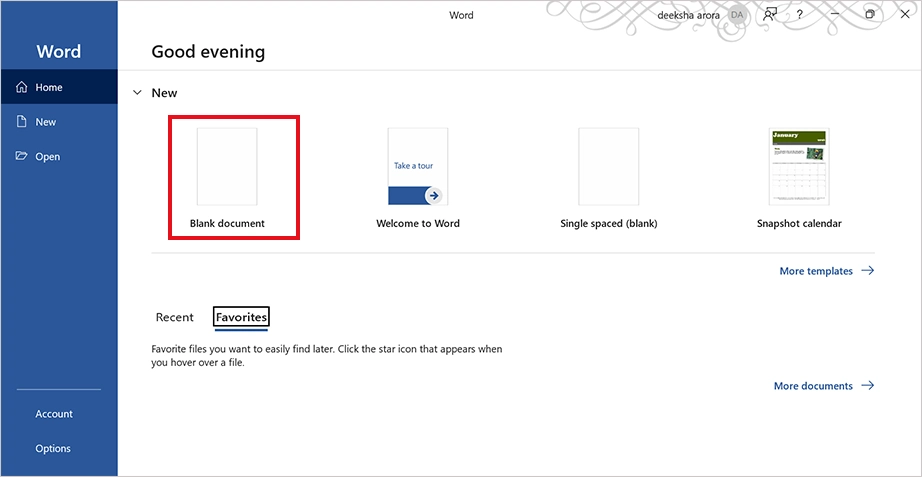Follow the More documents link
Screen dimensions: 922x477
pos(824,386)
